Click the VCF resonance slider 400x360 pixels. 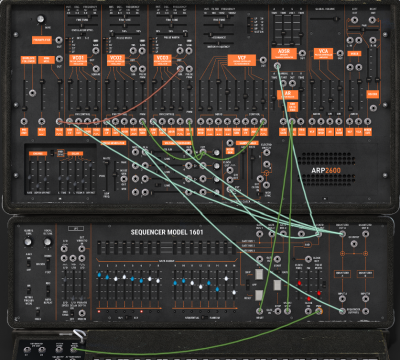pyautogui.click(x=219, y=34)
